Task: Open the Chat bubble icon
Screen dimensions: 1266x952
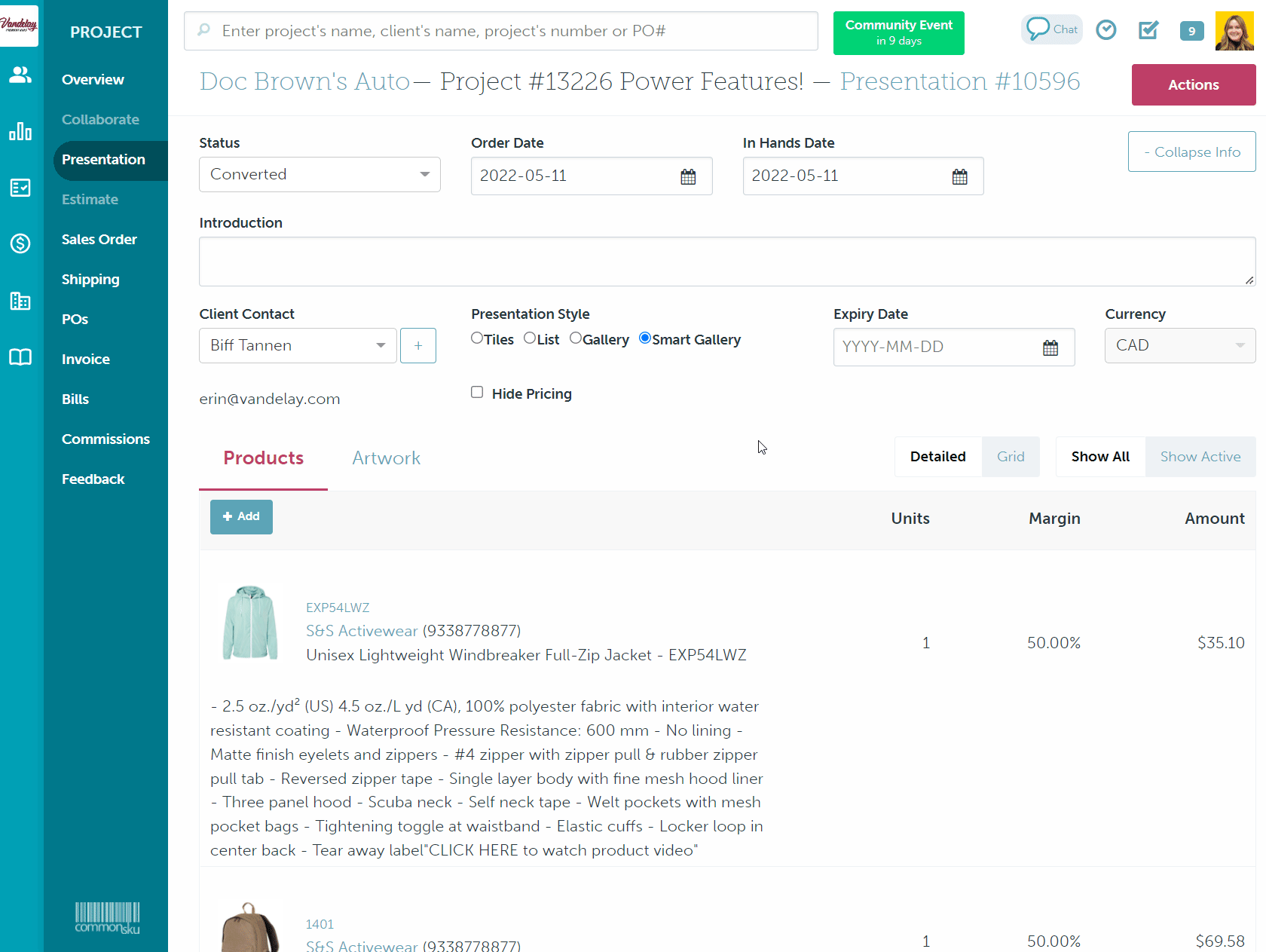Action: (1051, 29)
